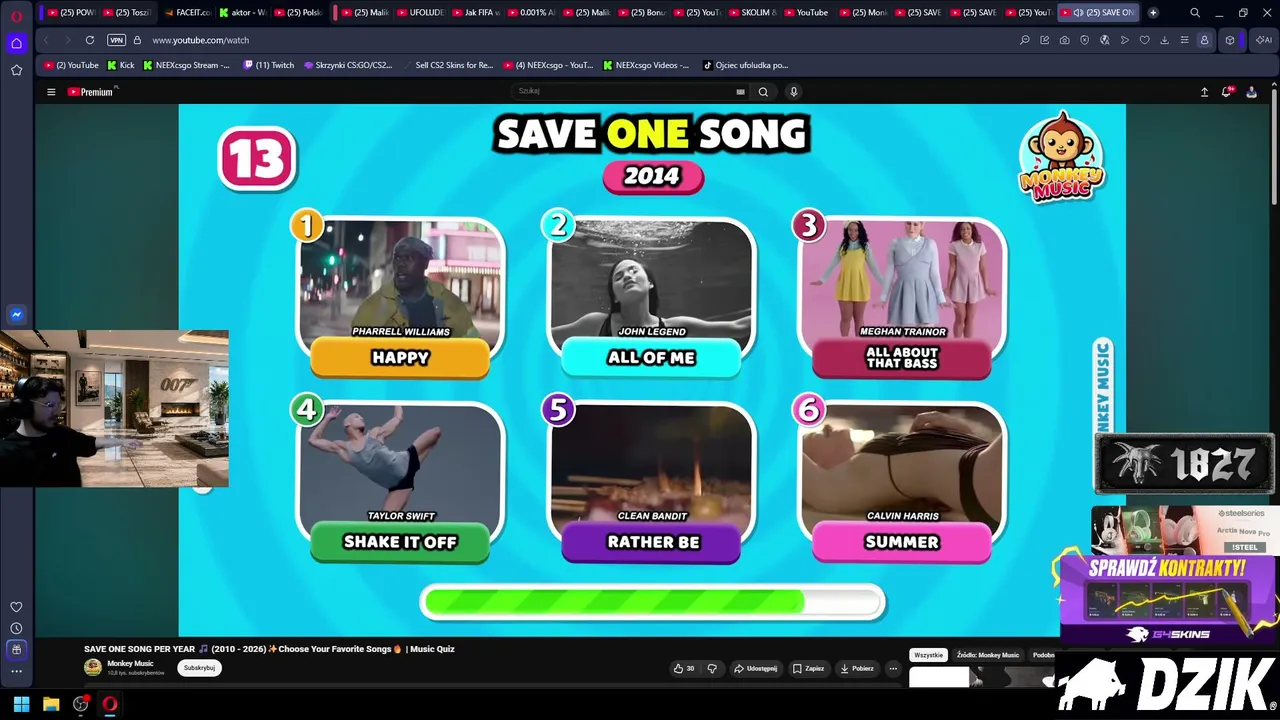Switch to the SKOLIM tab
This screenshot has width=1280, height=720.
point(752,13)
